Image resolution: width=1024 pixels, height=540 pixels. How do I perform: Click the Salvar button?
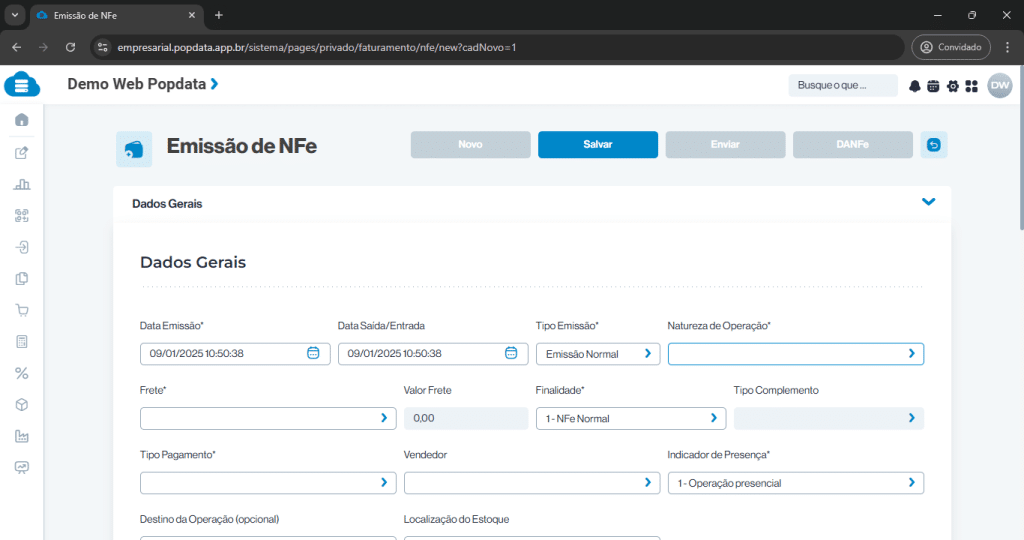[598, 145]
